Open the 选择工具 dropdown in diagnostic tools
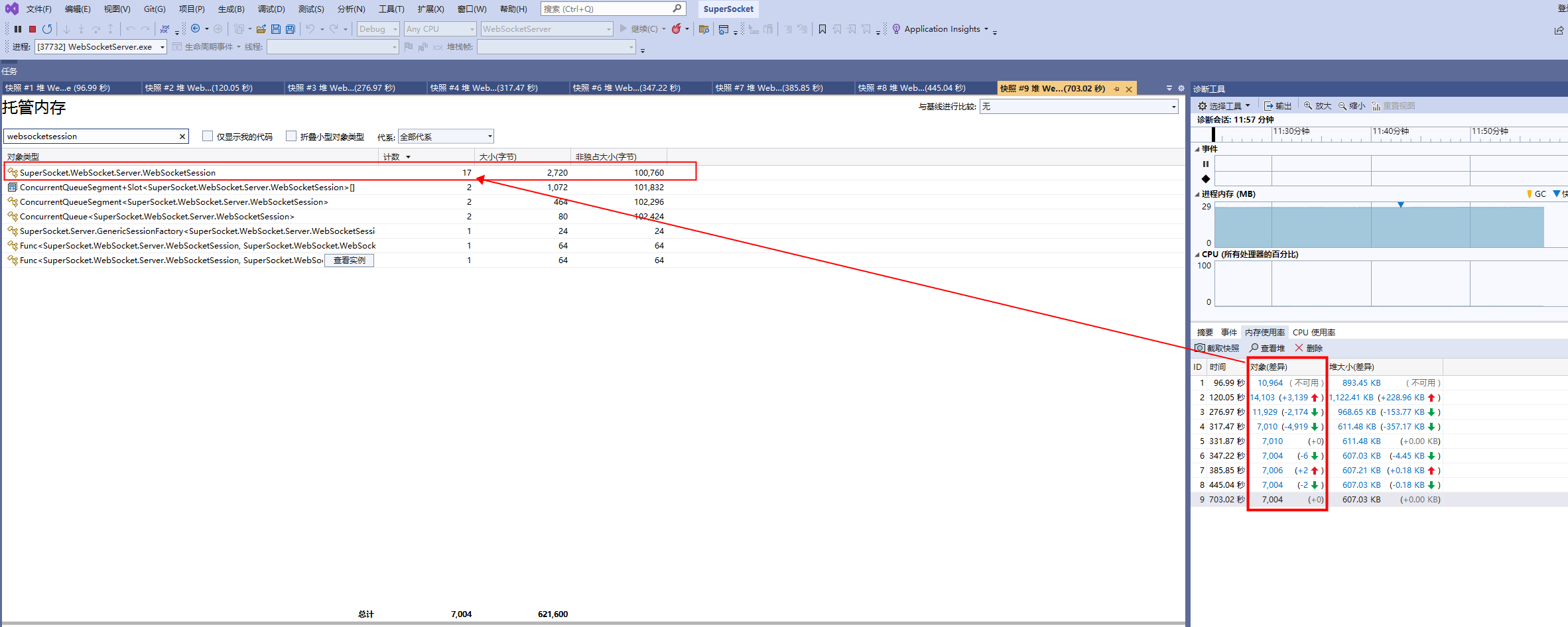This screenshot has height=627, width=1568. click(1224, 106)
